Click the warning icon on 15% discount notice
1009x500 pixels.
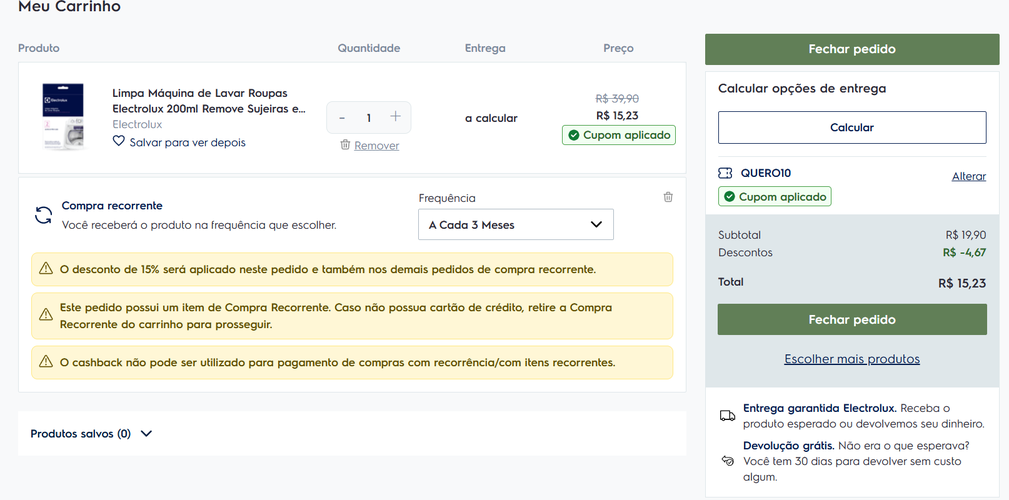click(x=46, y=268)
